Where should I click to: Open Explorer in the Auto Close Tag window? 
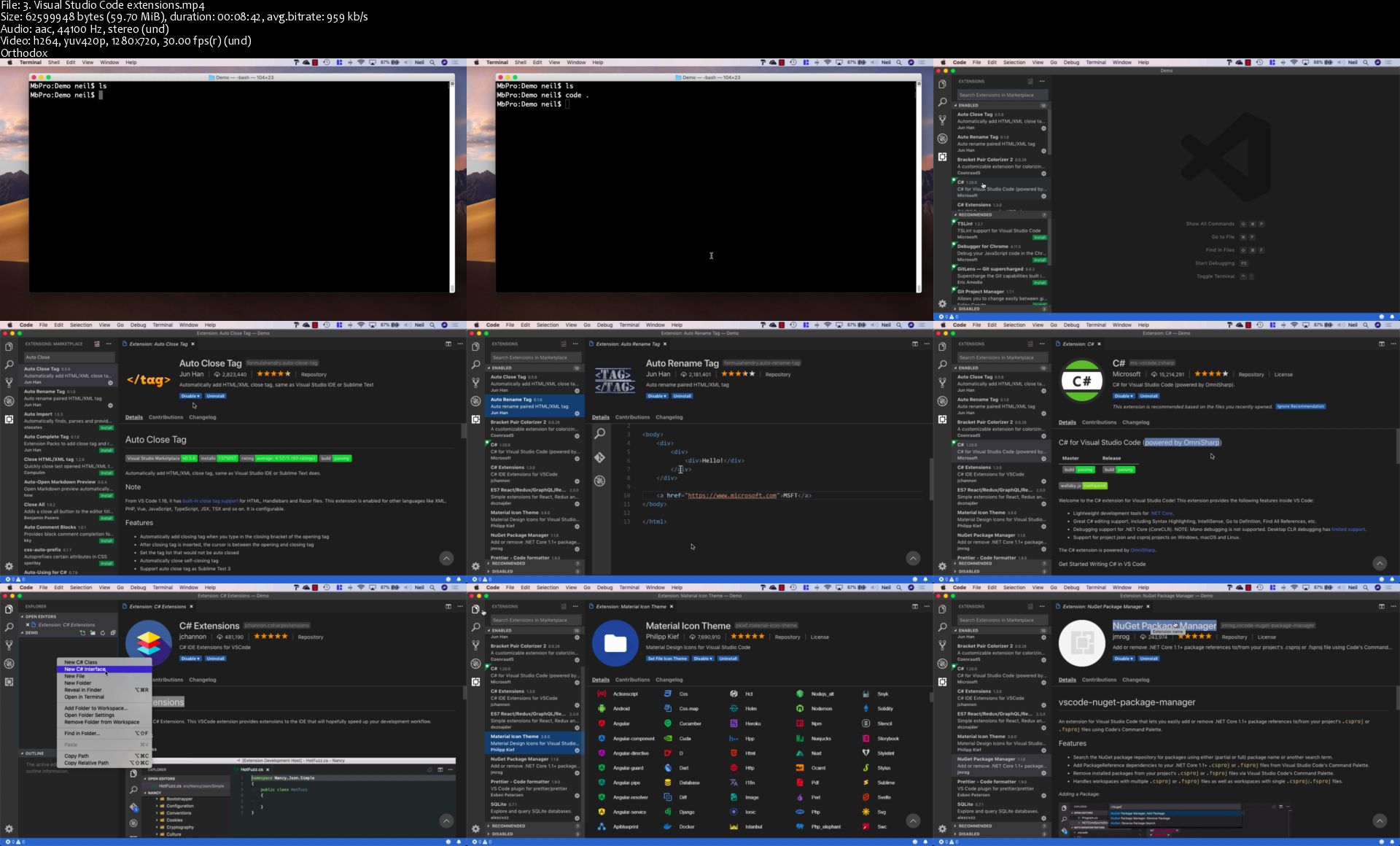tap(9, 346)
